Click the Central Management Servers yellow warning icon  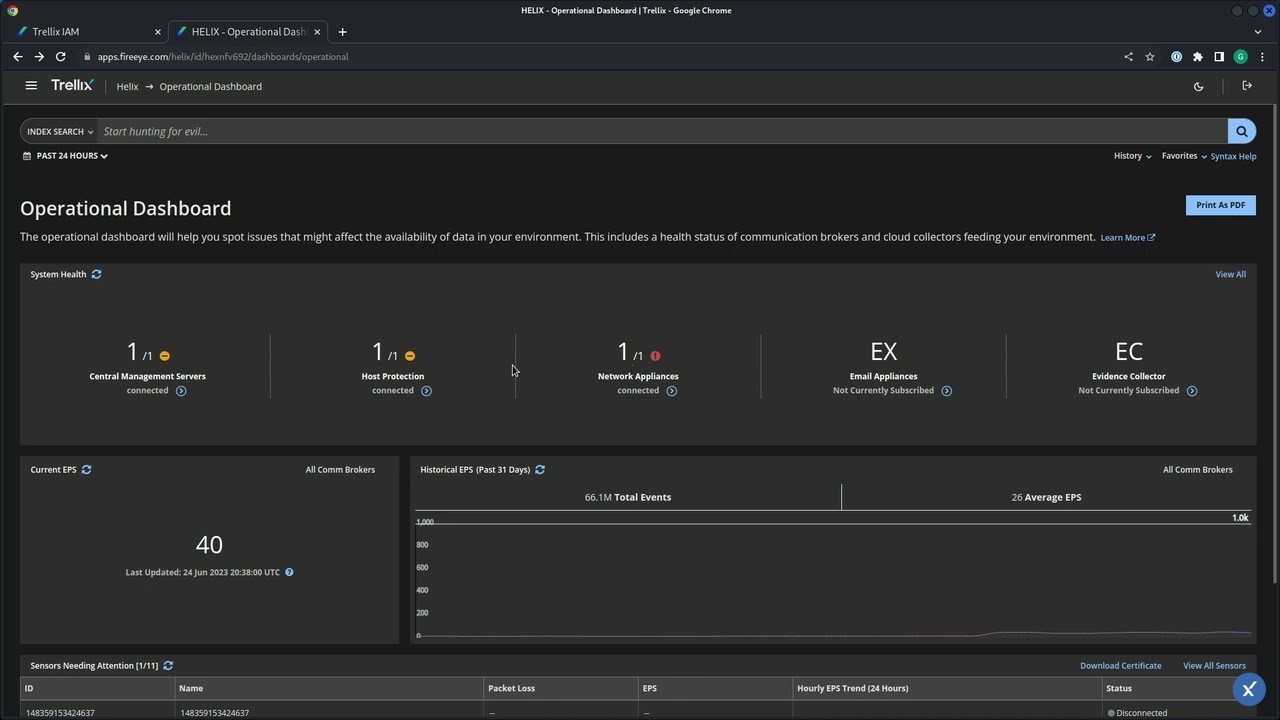(x=165, y=356)
